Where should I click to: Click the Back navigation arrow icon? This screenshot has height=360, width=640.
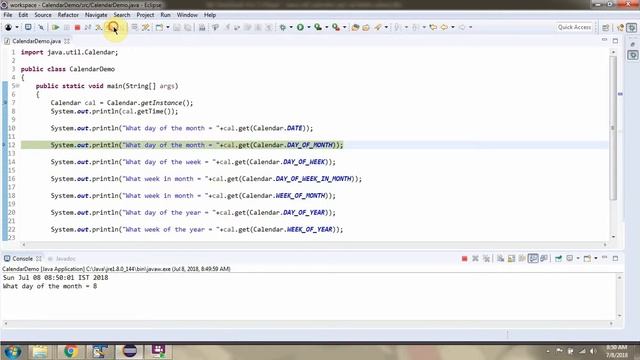pyautogui.click(x=444, y=27)
